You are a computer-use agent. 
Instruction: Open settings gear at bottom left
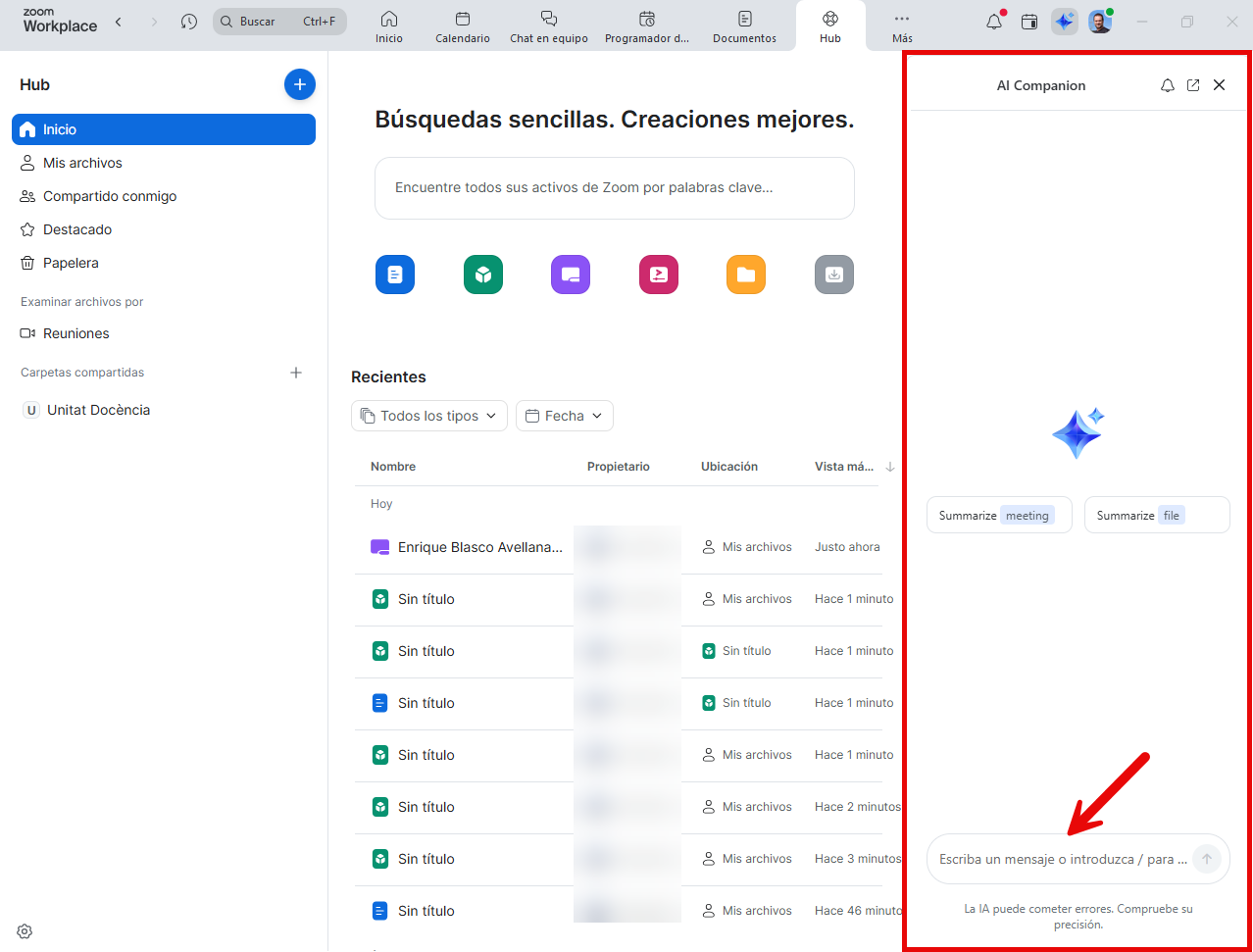click(x=25, y=931)
